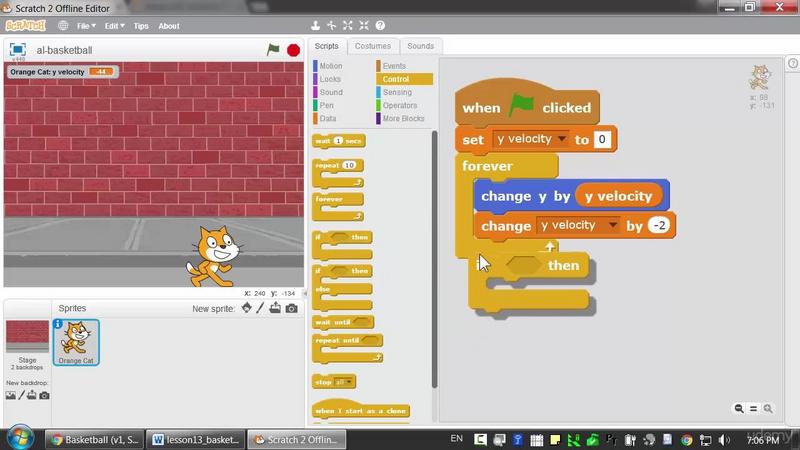800x450 pixels.
Task: Zoom in the scripts area
Action: pyautogui.click(x=767, y=408)
